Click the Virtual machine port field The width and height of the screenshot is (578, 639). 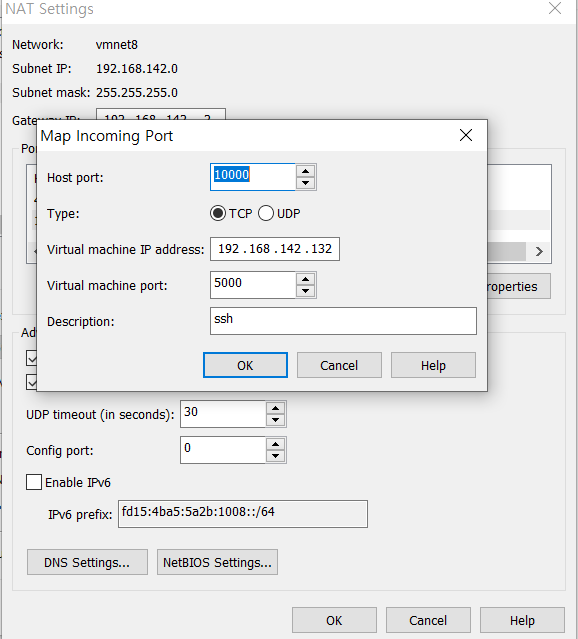[x=253, y=285]
